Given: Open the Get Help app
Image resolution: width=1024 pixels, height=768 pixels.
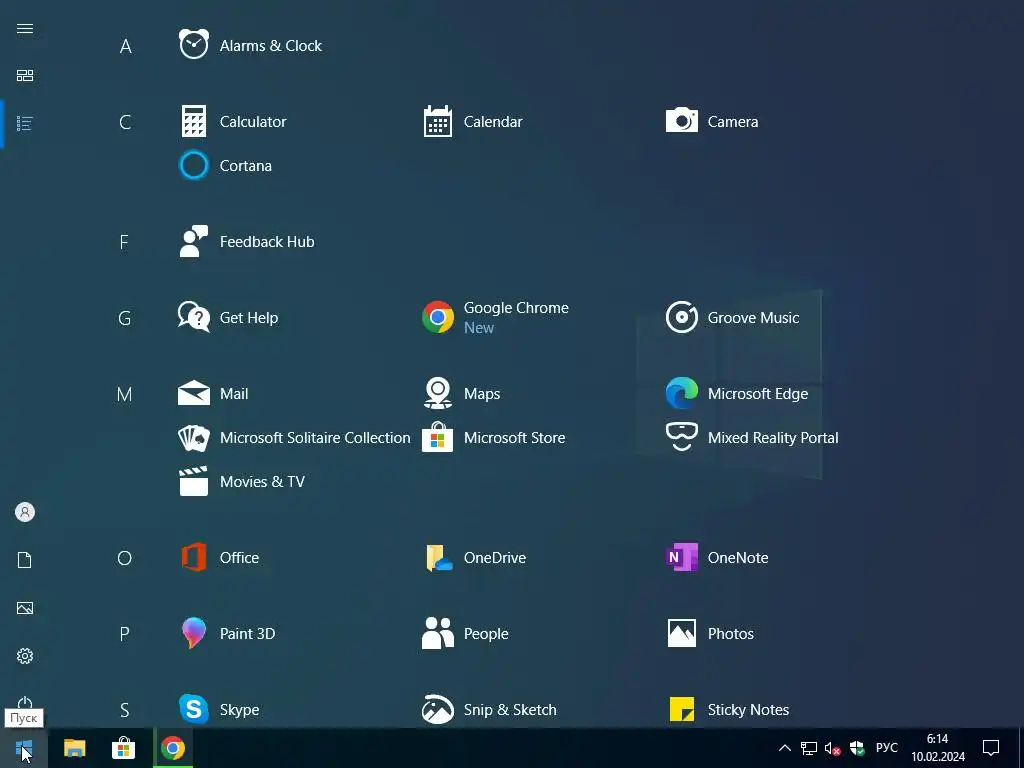Looking at the screenshot, I should (x=229, y=317).
